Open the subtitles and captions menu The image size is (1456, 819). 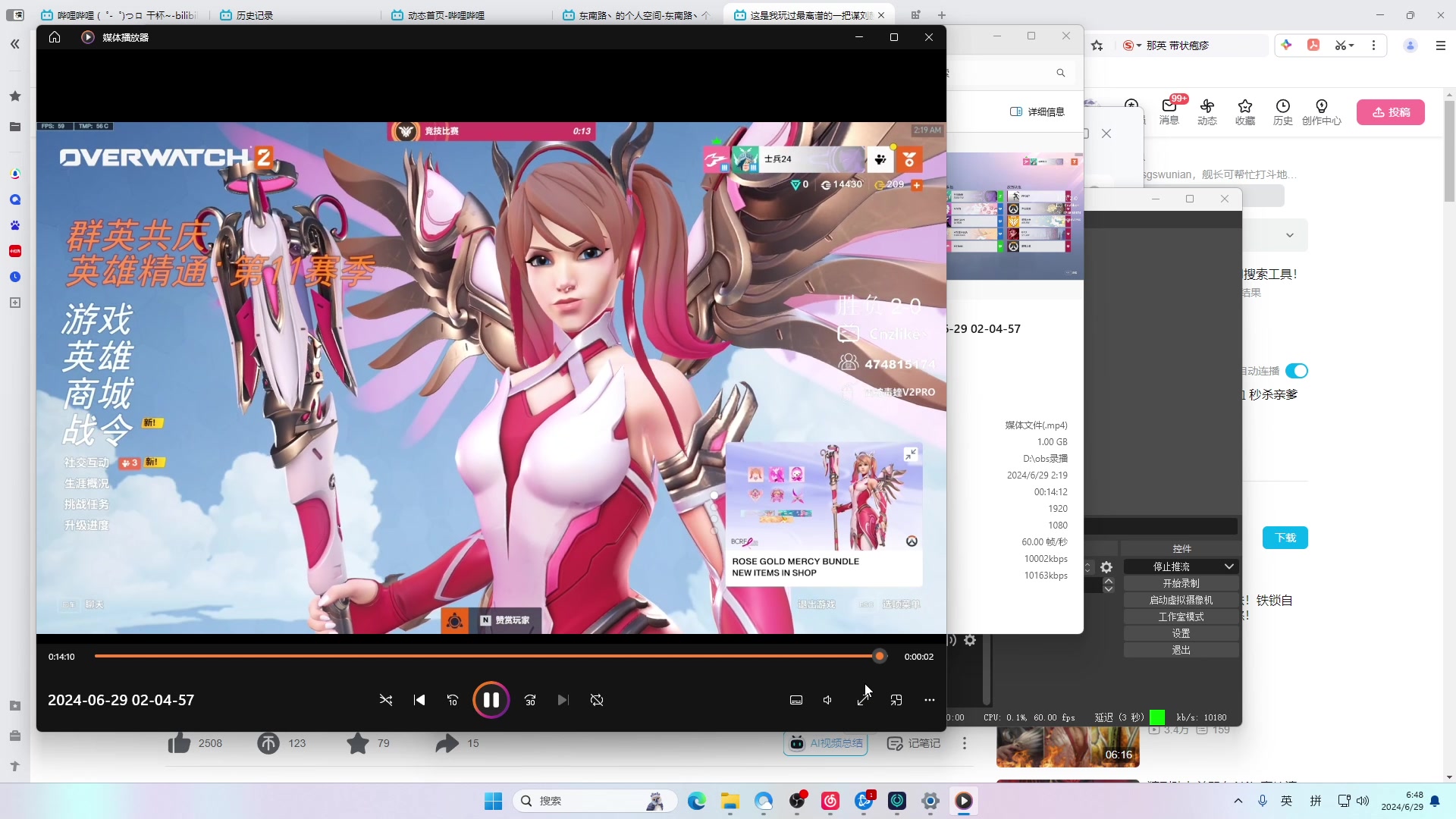click(x=796, y=700)
